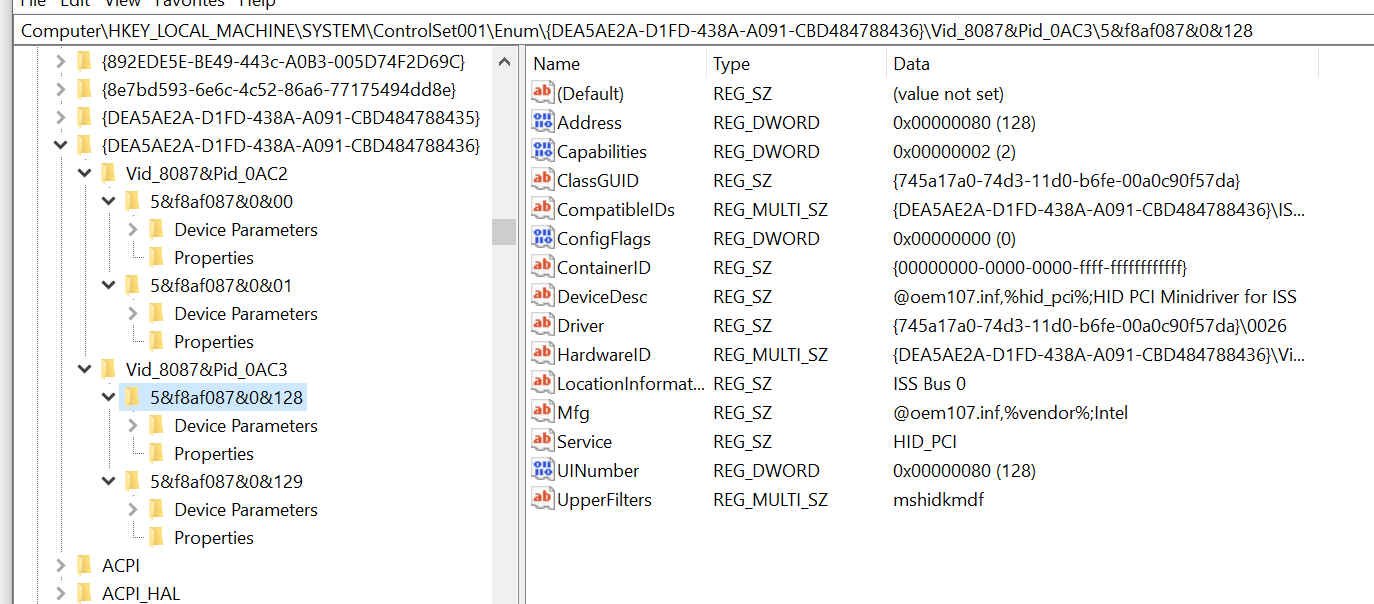Viewport: 1374px width, 604px height.
Task: Expand Device Parameters under 5&f8af087&0&00
Action: point(132,229)
